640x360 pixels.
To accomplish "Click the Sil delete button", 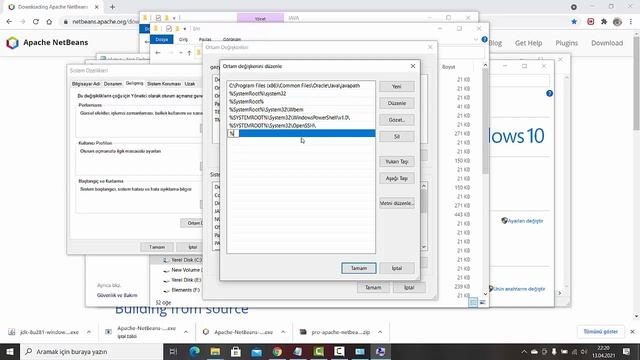I will [x=396, y=137].
